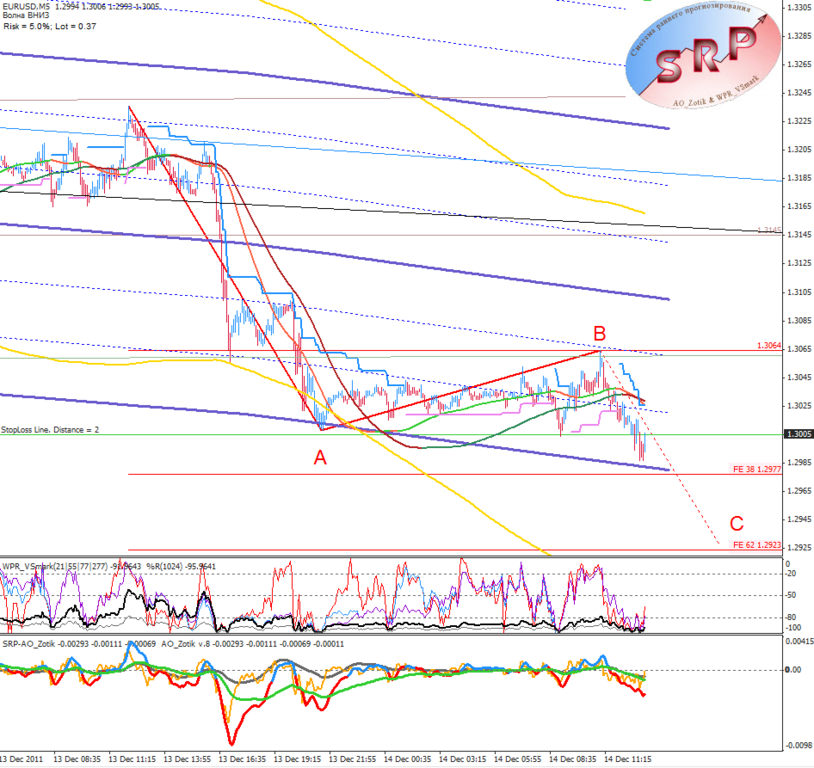Screen dimensions: 814x768
Task: Click the 14 Dec 00:35 time label
Action: pos(408,759)
